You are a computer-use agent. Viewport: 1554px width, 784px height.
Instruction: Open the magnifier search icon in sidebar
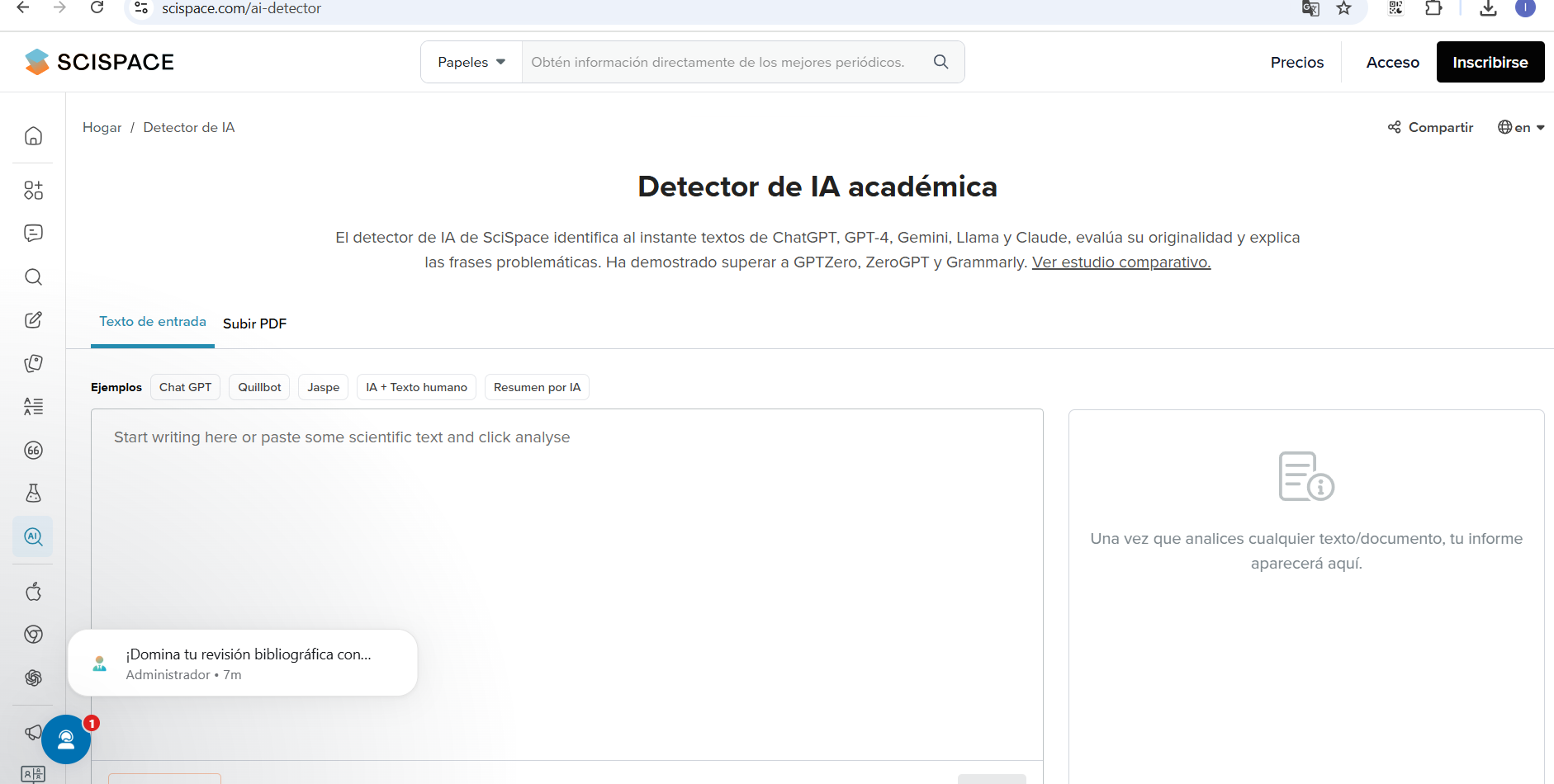(33, 277)
